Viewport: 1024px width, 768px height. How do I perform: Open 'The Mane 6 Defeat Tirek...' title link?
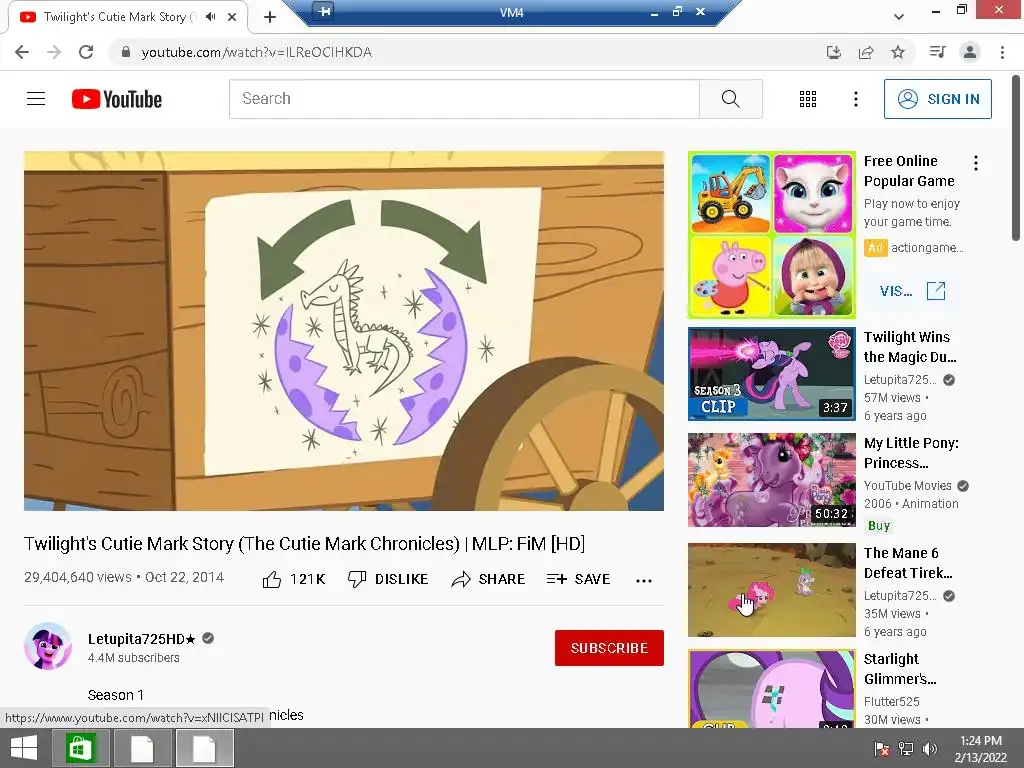point(908,563)
